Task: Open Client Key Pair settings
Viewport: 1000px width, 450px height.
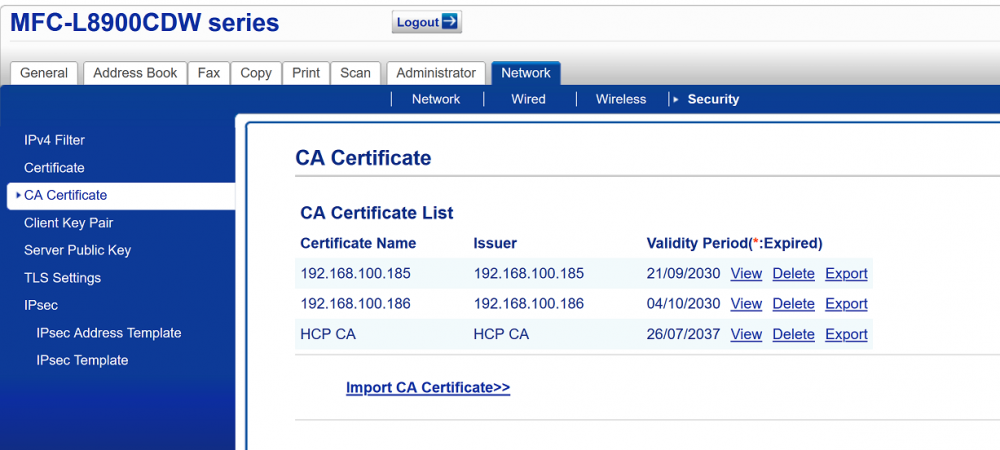Action: point(69,223)
